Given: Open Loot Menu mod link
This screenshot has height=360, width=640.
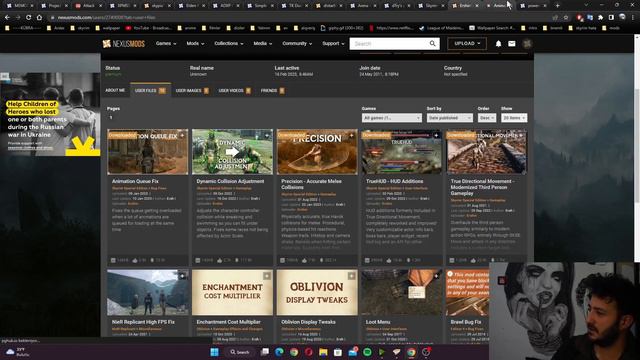Looking at the screenshot, I should click(x=378, y=322).
